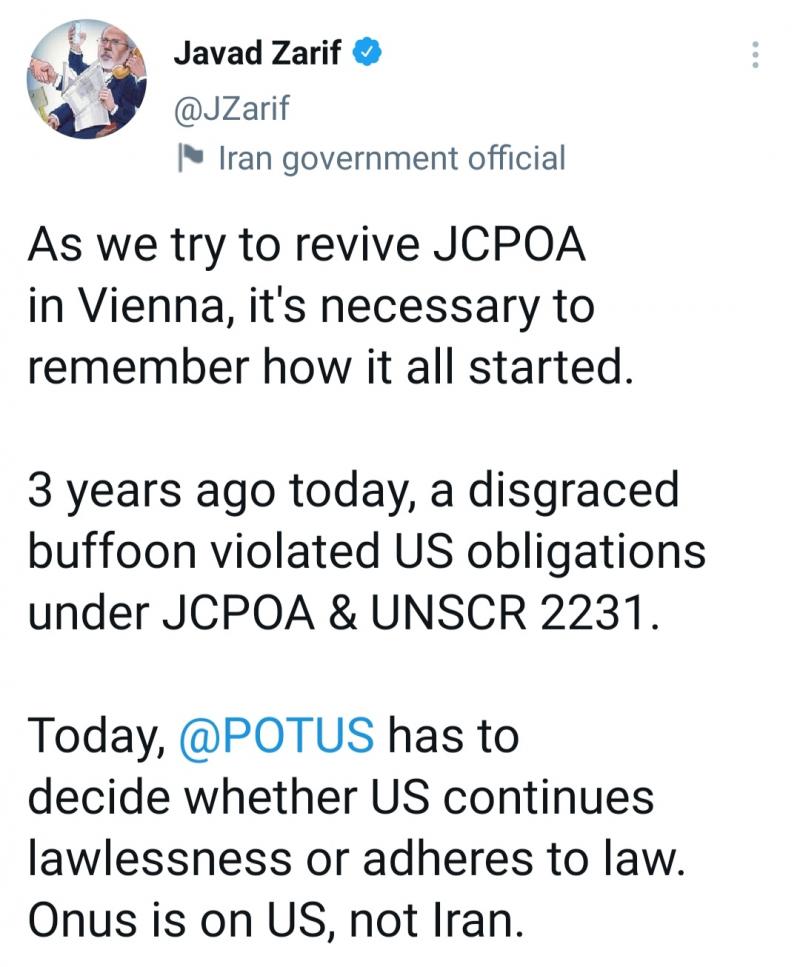The height and width of the screenshot is (967, 800).
Task: Click the "buffoon violated US obligations" line
Action: [367, 551]
